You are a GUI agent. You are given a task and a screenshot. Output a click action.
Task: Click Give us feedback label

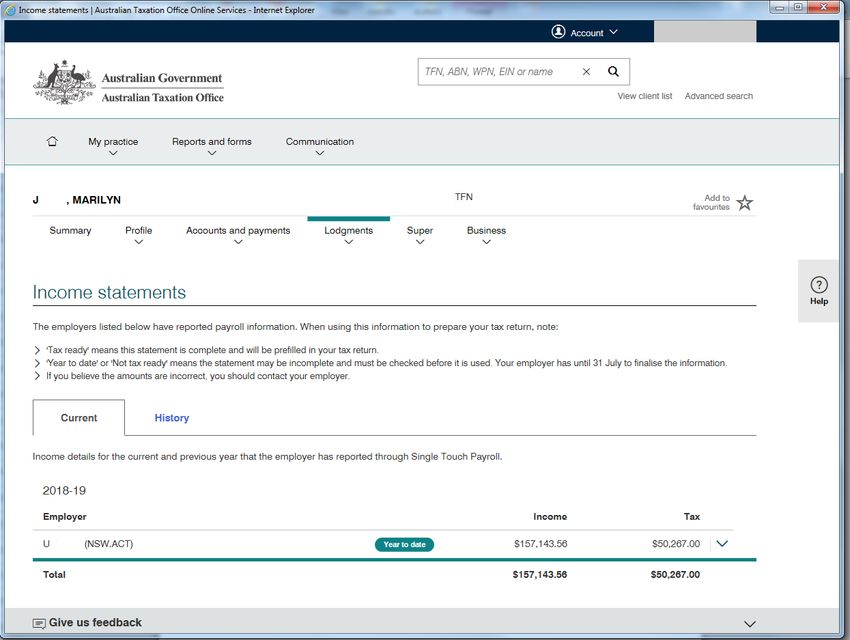coord(95,623)
